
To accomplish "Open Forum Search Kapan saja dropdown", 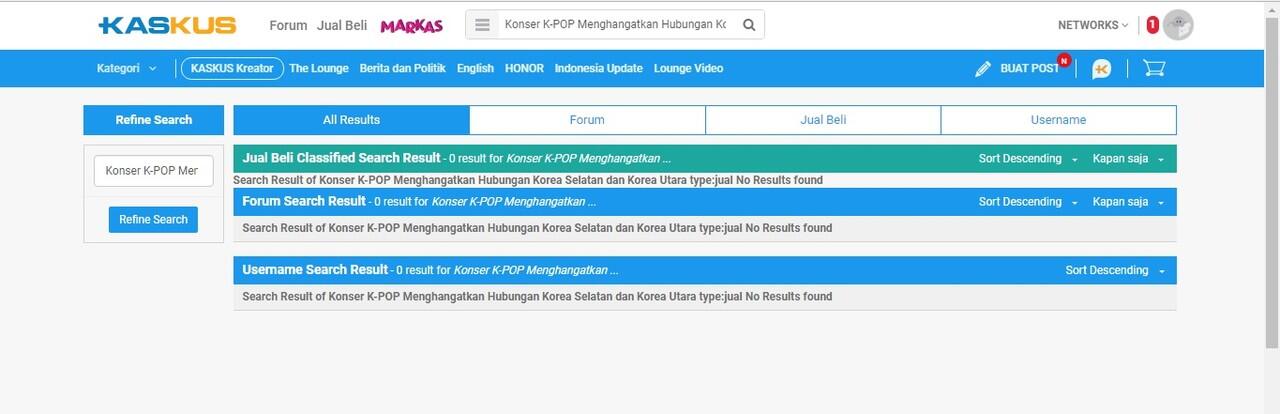I will 1128,202.
